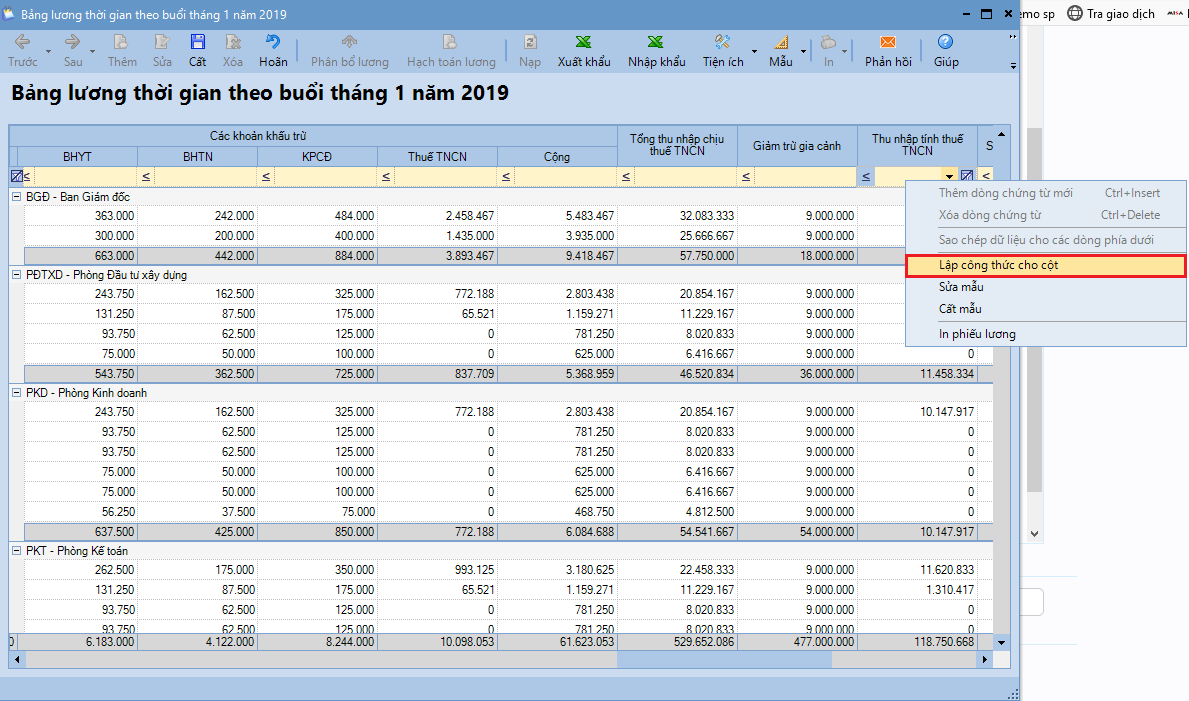1189x701 pixels.
Task: Open the Tiện ích dropdown arrow
Action: [x=753, y=50]
